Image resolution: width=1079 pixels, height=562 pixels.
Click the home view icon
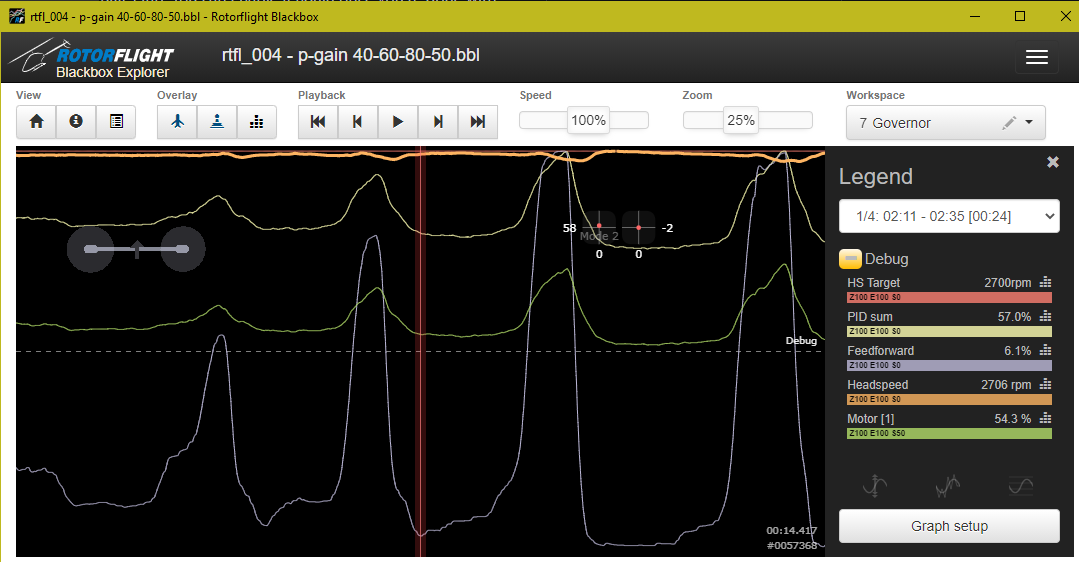point(37,121)
